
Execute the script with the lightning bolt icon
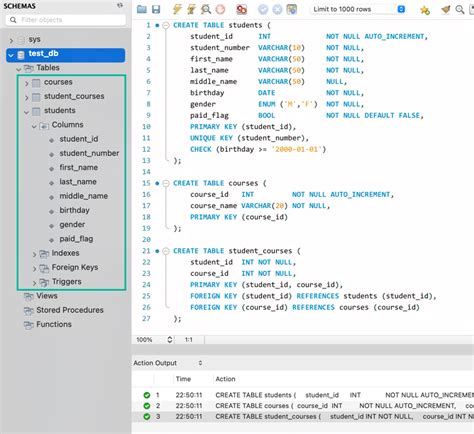[x=177, y=9]
